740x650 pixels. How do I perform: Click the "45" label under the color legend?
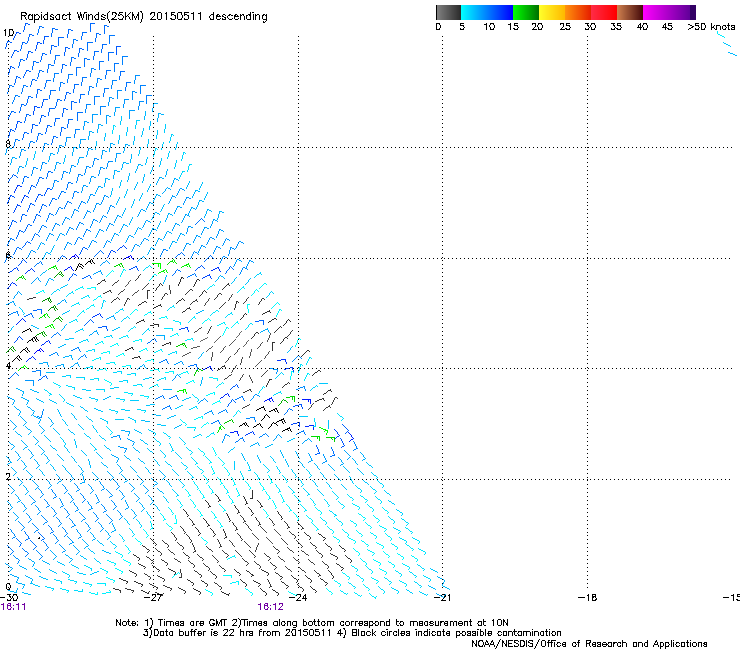click(667, 27)
